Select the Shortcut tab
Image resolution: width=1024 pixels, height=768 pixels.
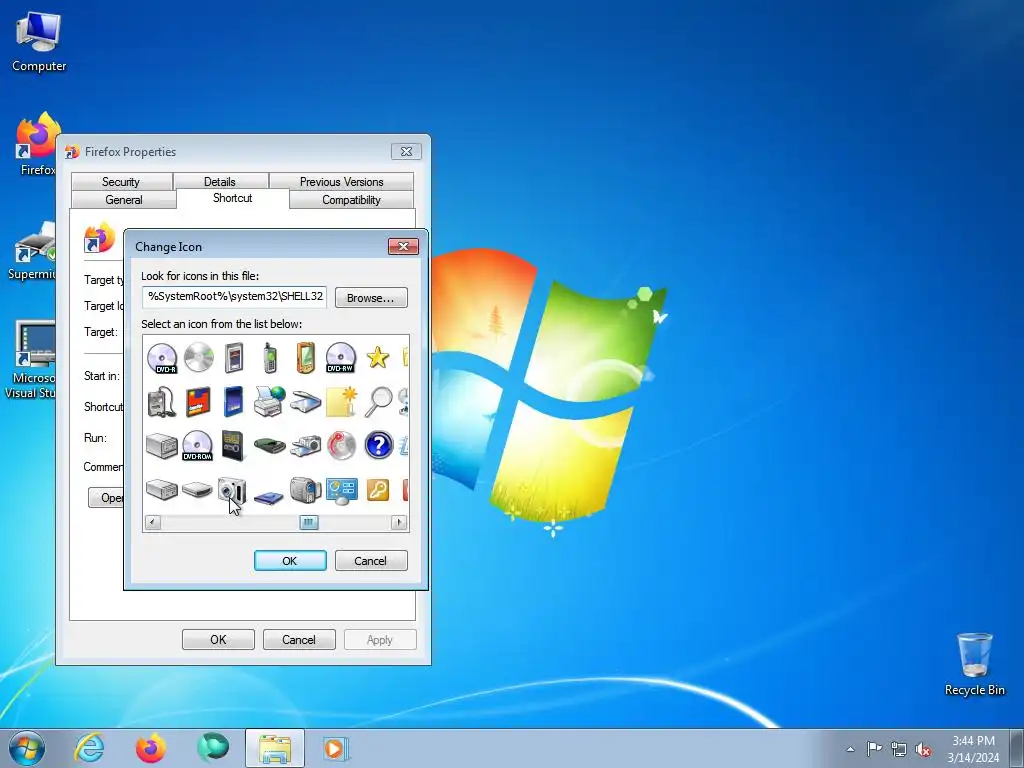(232, 198)
